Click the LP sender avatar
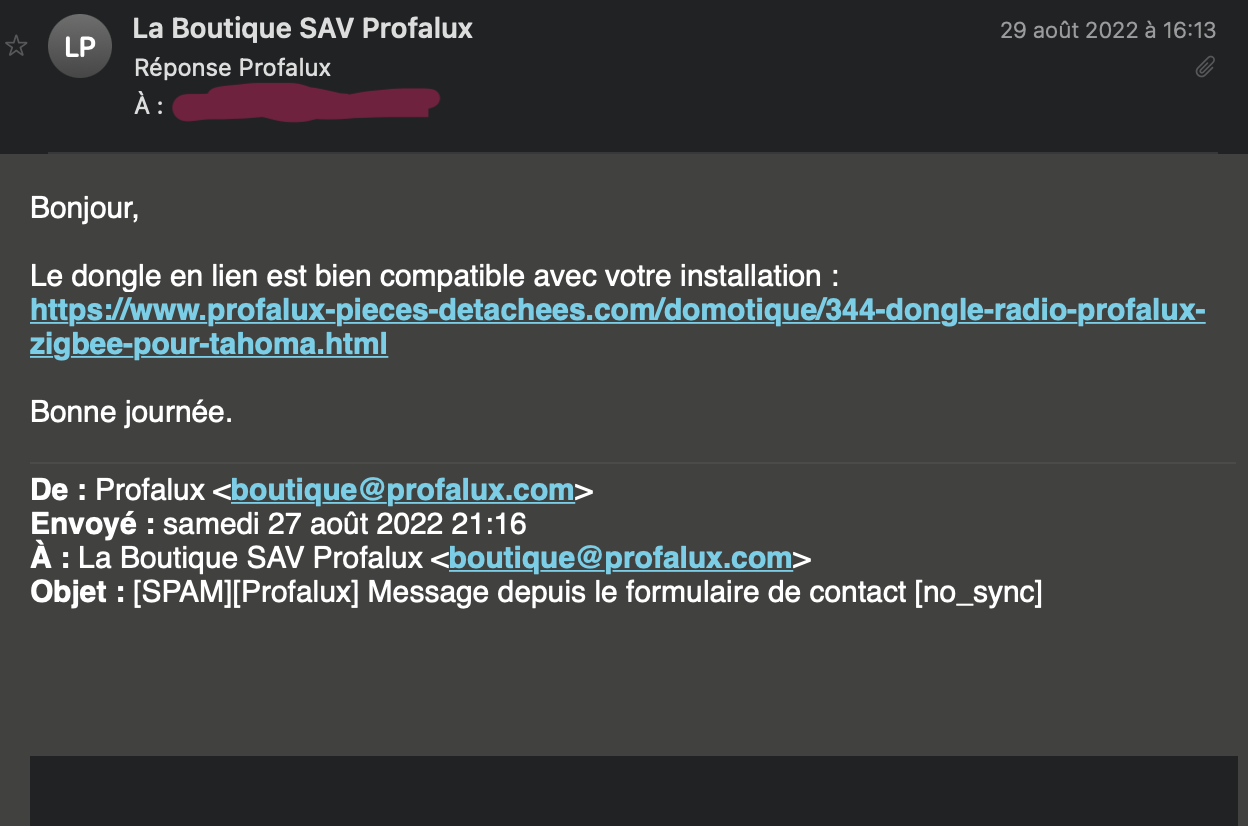 [80, 46]
